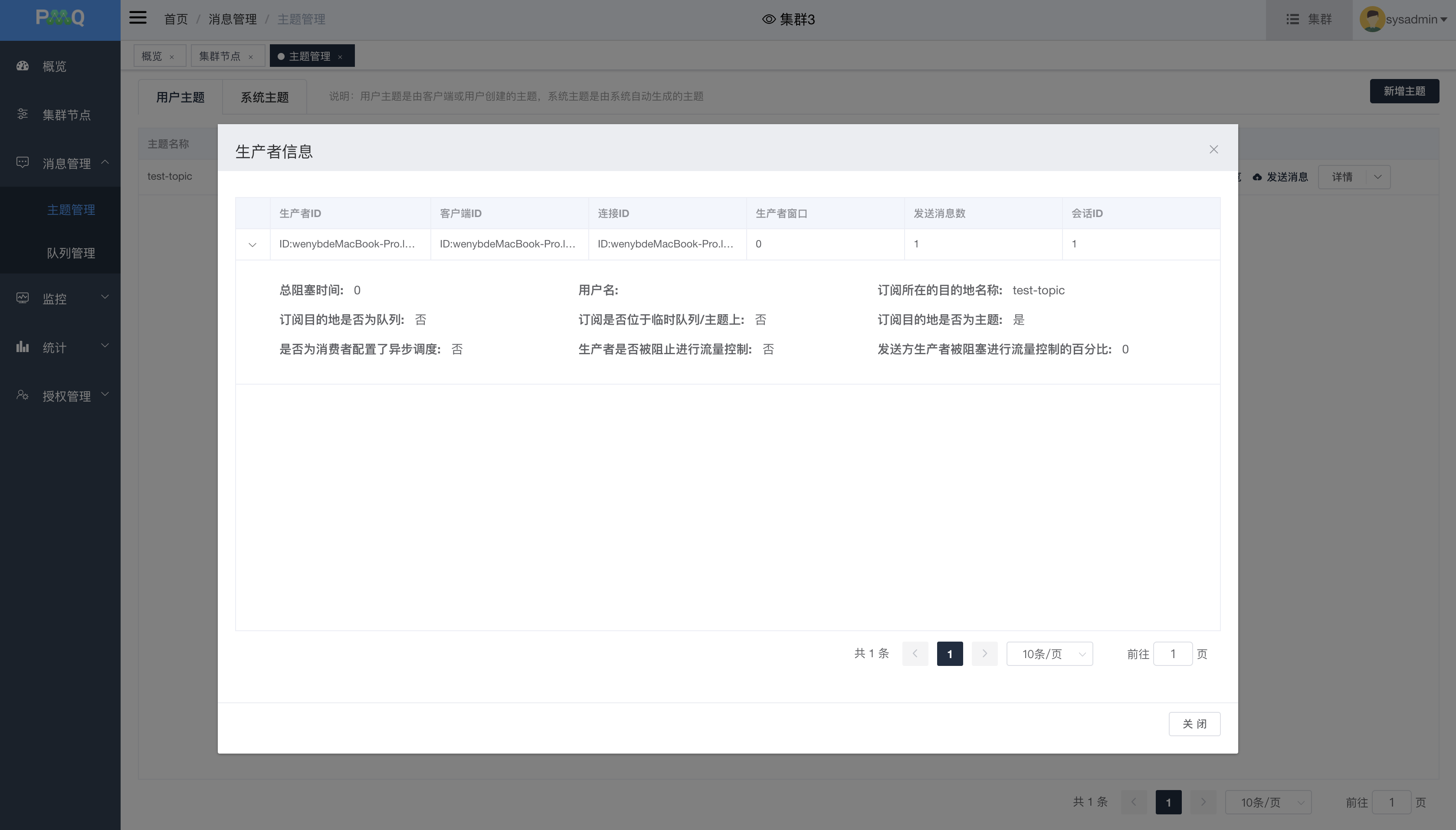
Task: Close the 集群节点 page tab
Action: [250, 57]
